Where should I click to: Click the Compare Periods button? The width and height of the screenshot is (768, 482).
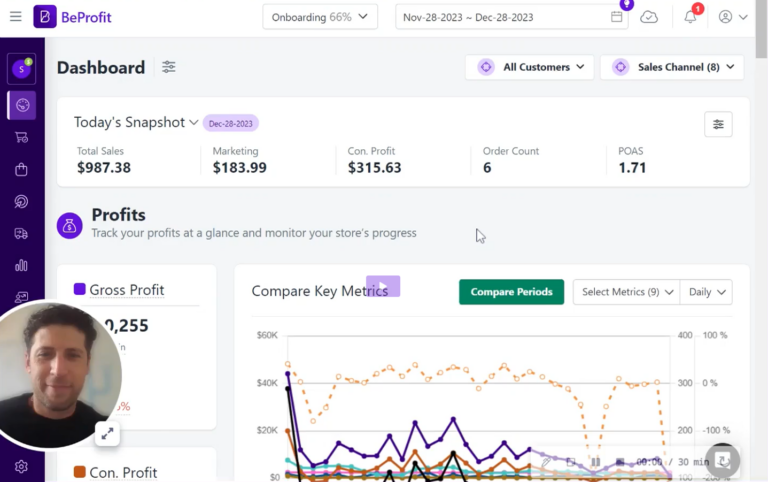pos(511,292)
